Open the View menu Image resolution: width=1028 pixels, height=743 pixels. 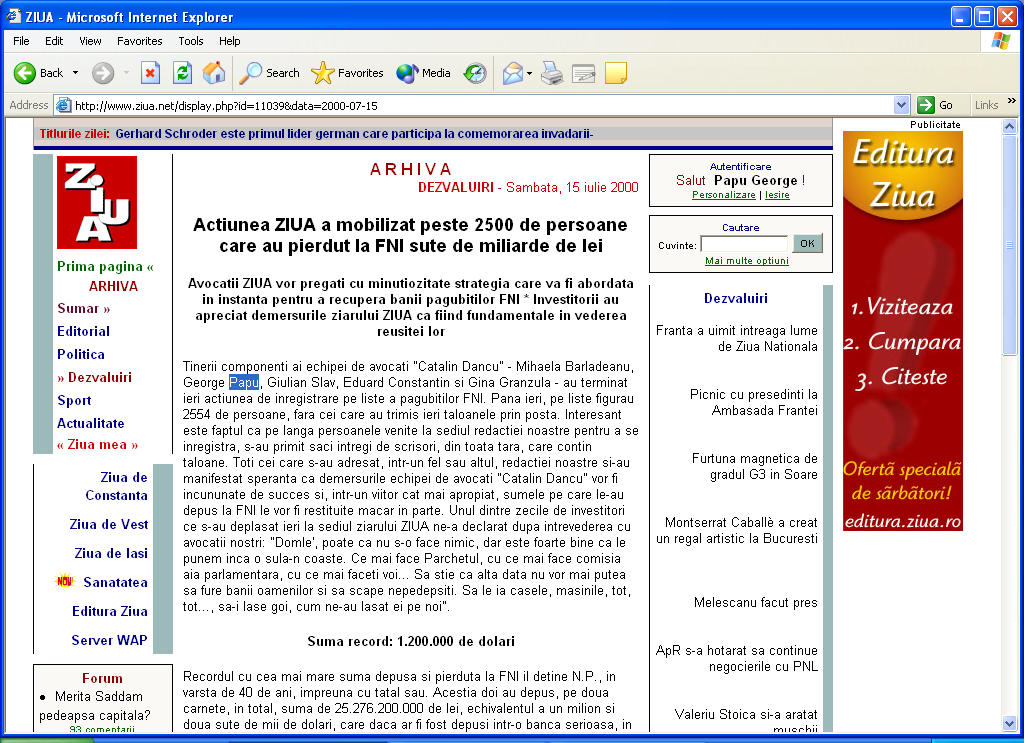click(90, 41)
